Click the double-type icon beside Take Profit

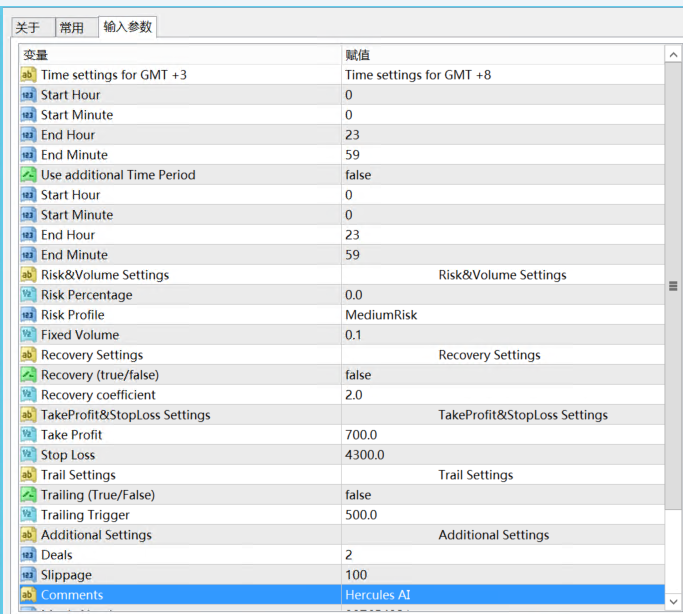(28, 435)
